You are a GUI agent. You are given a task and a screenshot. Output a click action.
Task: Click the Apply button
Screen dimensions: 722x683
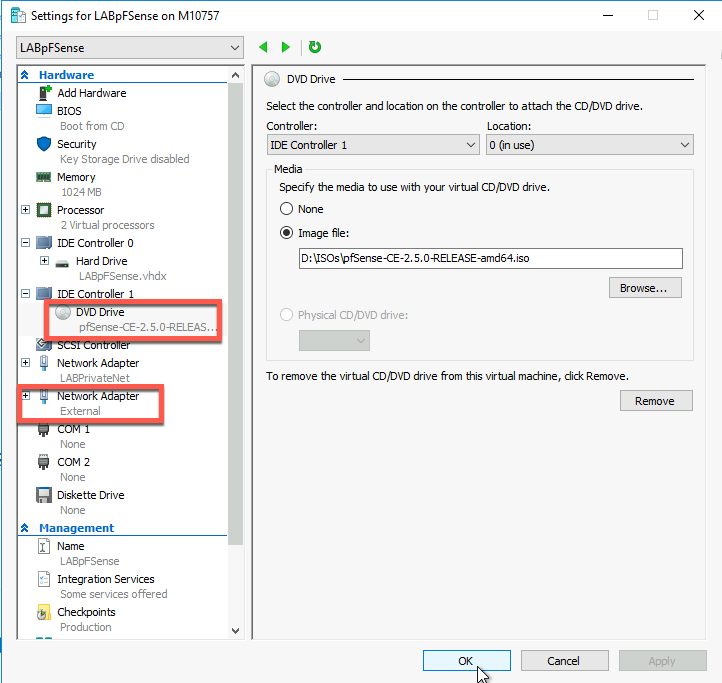tap(663, 661)
